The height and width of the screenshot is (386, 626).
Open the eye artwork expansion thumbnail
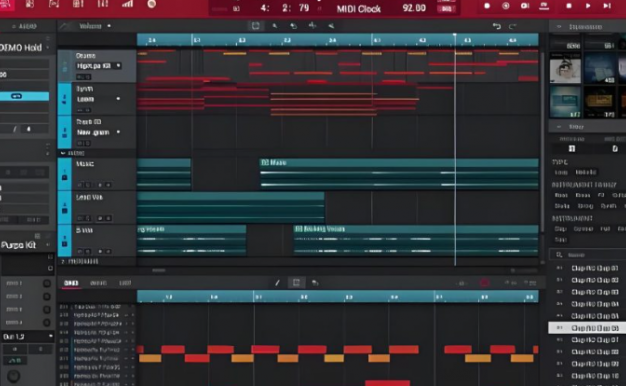click(565, 69)
